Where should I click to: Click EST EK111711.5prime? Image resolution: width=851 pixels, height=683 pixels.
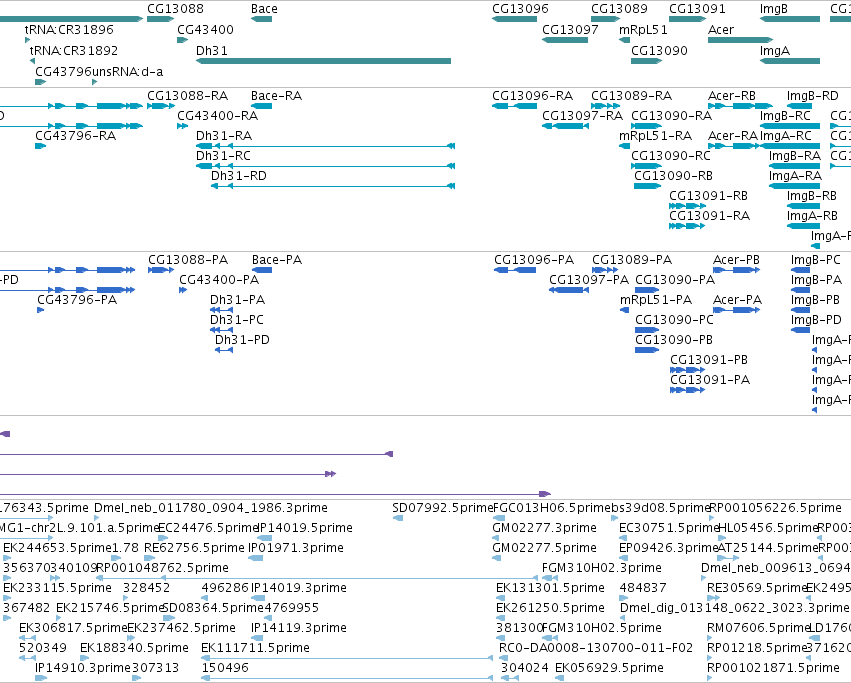click(x=256, y=648)
